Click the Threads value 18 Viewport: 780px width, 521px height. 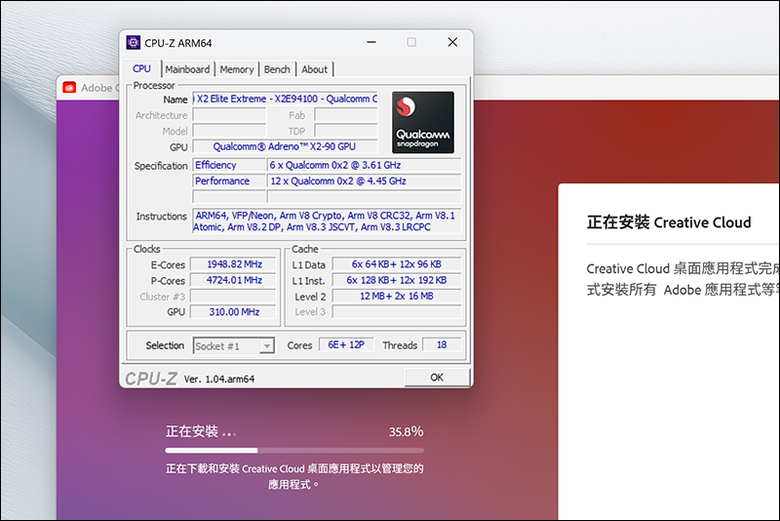click(x=442, y=345)
